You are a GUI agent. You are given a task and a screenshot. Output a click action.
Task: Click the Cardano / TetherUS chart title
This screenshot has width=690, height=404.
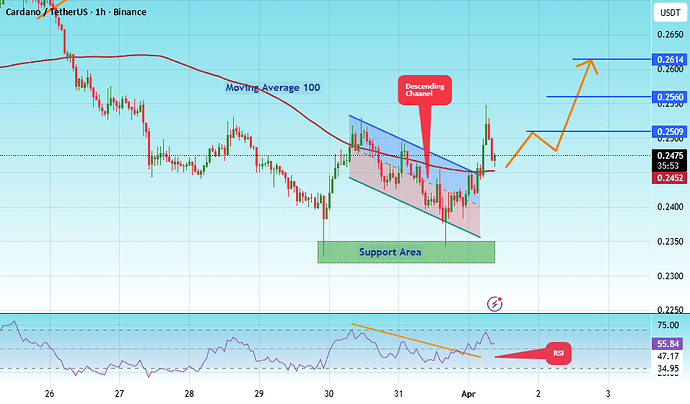coord(76,12)
